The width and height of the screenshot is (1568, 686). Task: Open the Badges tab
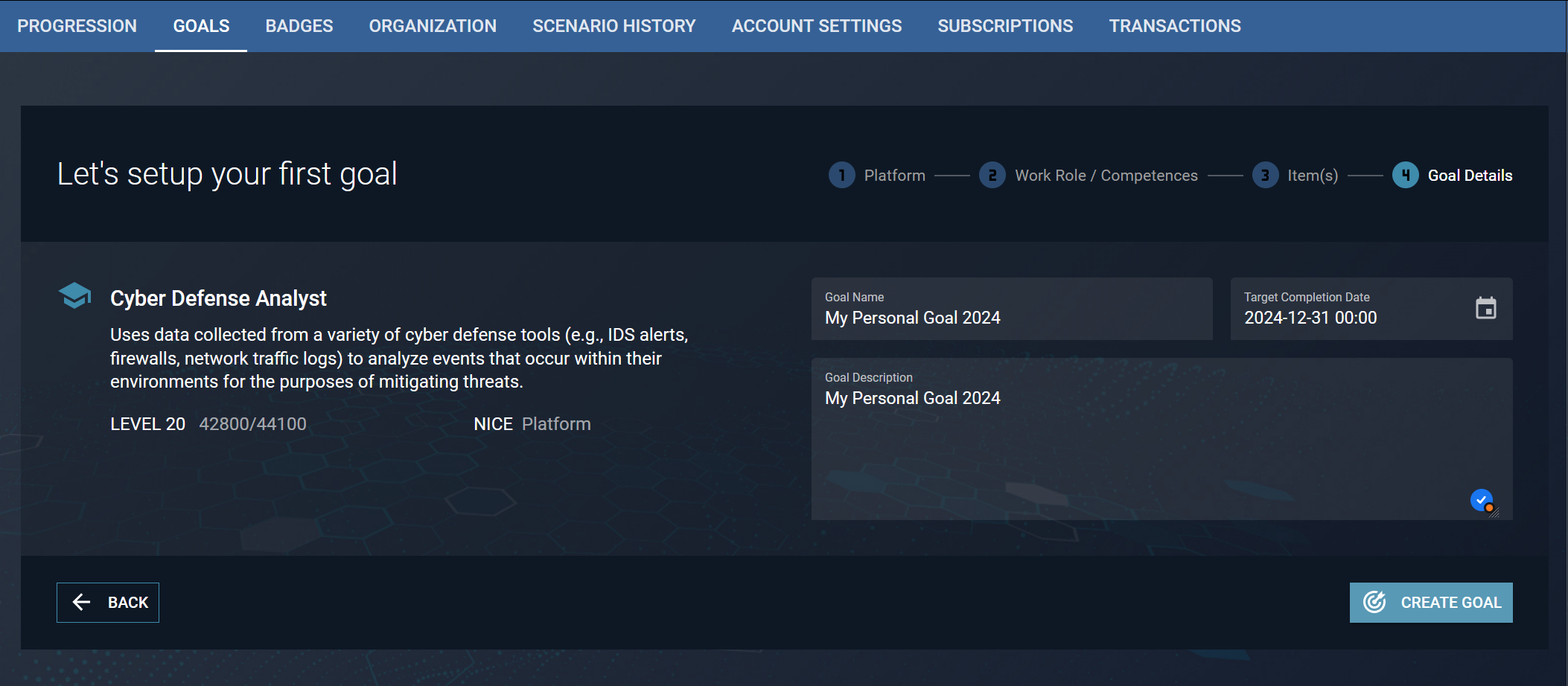click(299, 26)
